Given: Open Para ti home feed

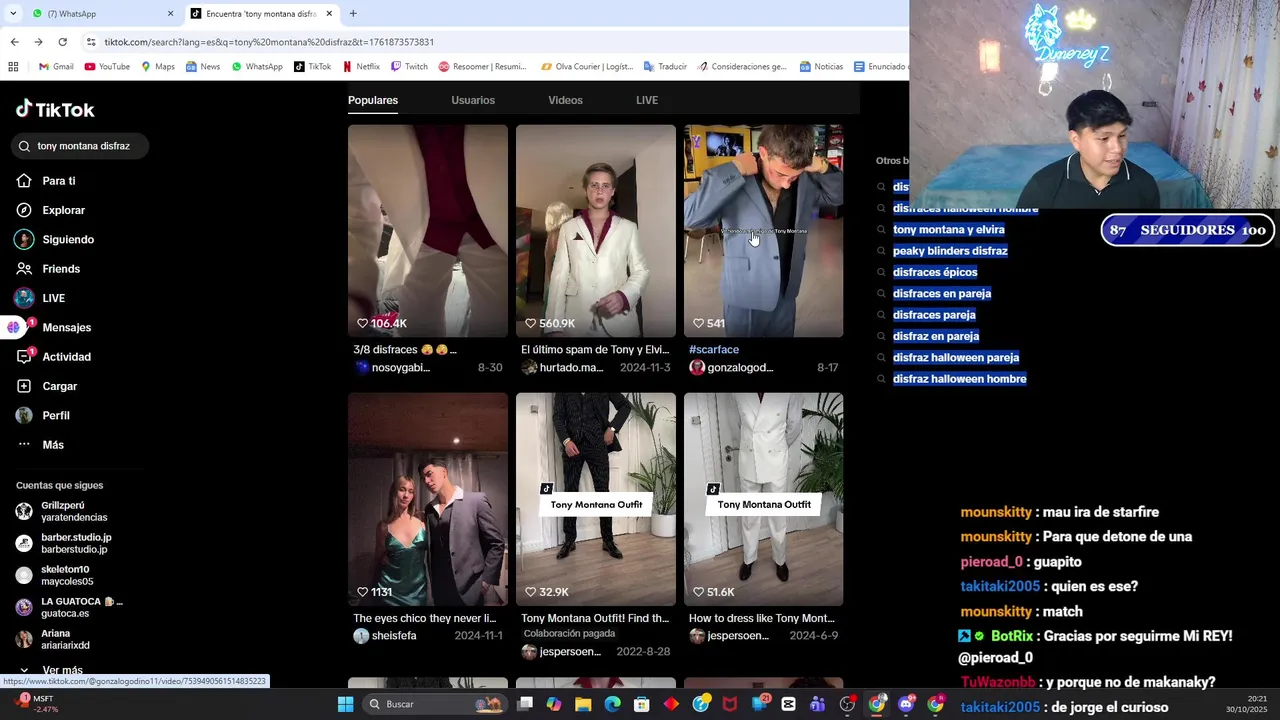Looking at the screenshot, I should coord(46,181).
